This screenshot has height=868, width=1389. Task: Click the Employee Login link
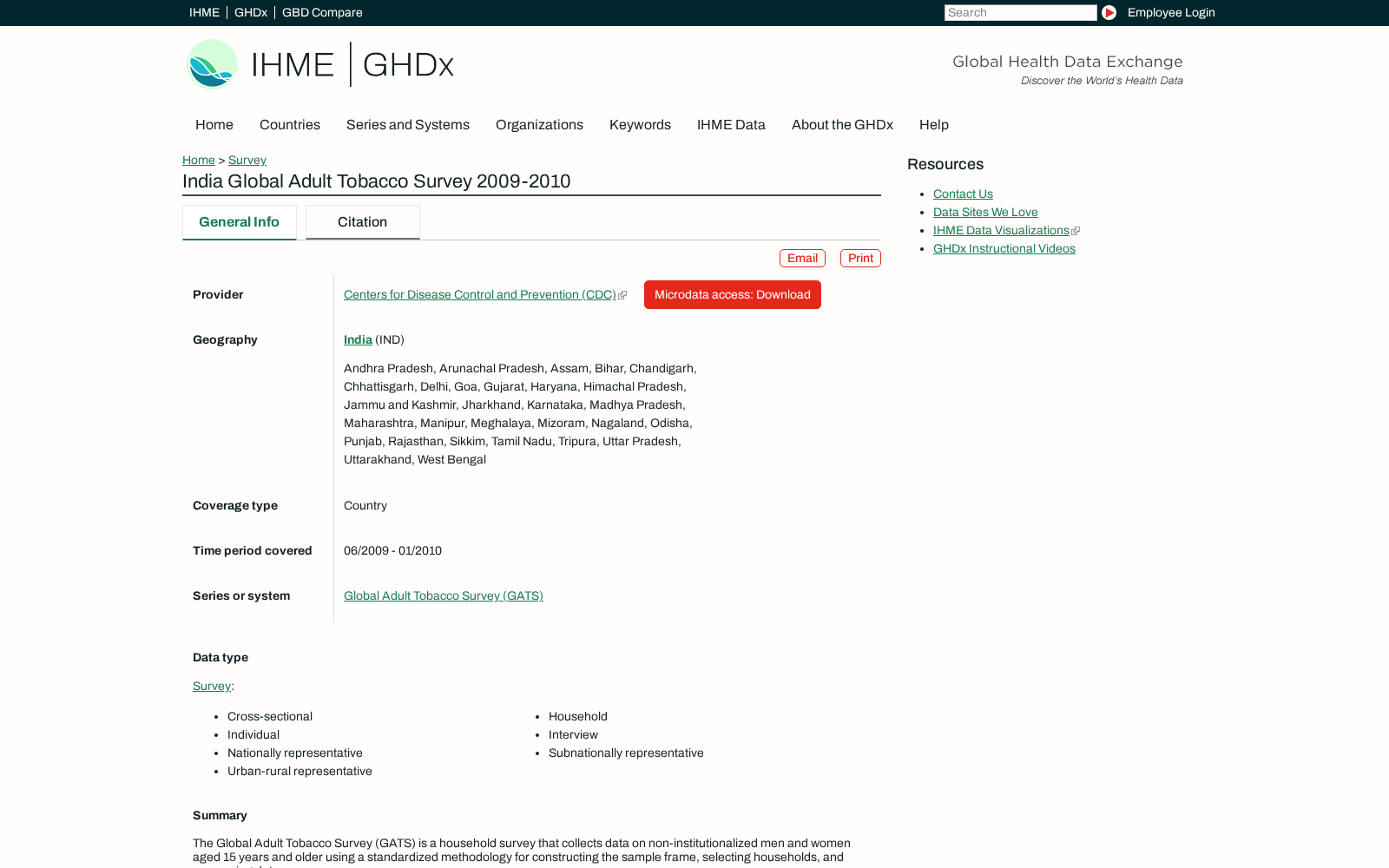point(1171,12)
